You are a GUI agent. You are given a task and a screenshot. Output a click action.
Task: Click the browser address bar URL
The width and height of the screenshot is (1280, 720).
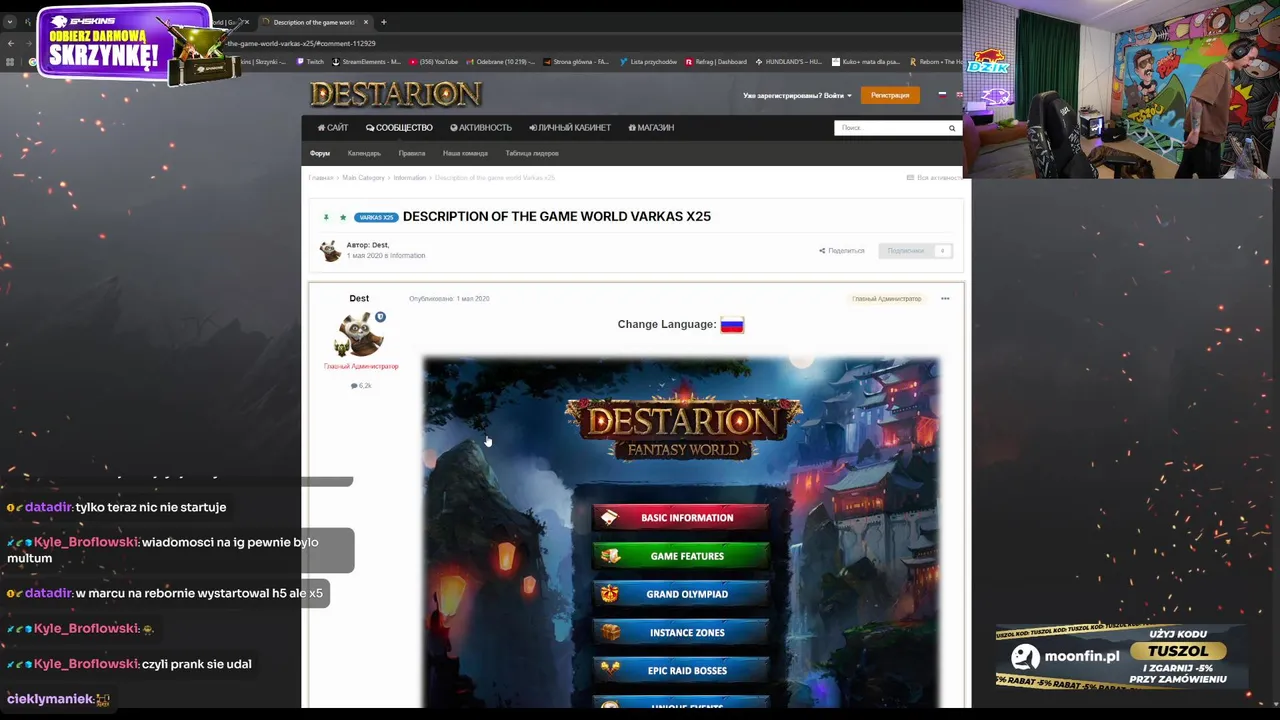pos(300,43)
